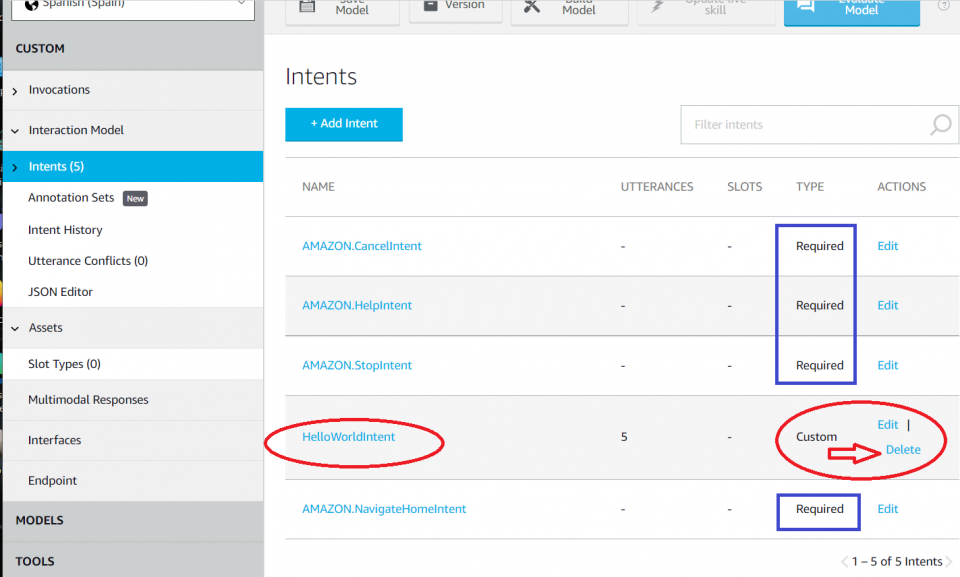Open Annotation Sets in sidebar
Screen dimensions: 960x577
tap(71, 198)
